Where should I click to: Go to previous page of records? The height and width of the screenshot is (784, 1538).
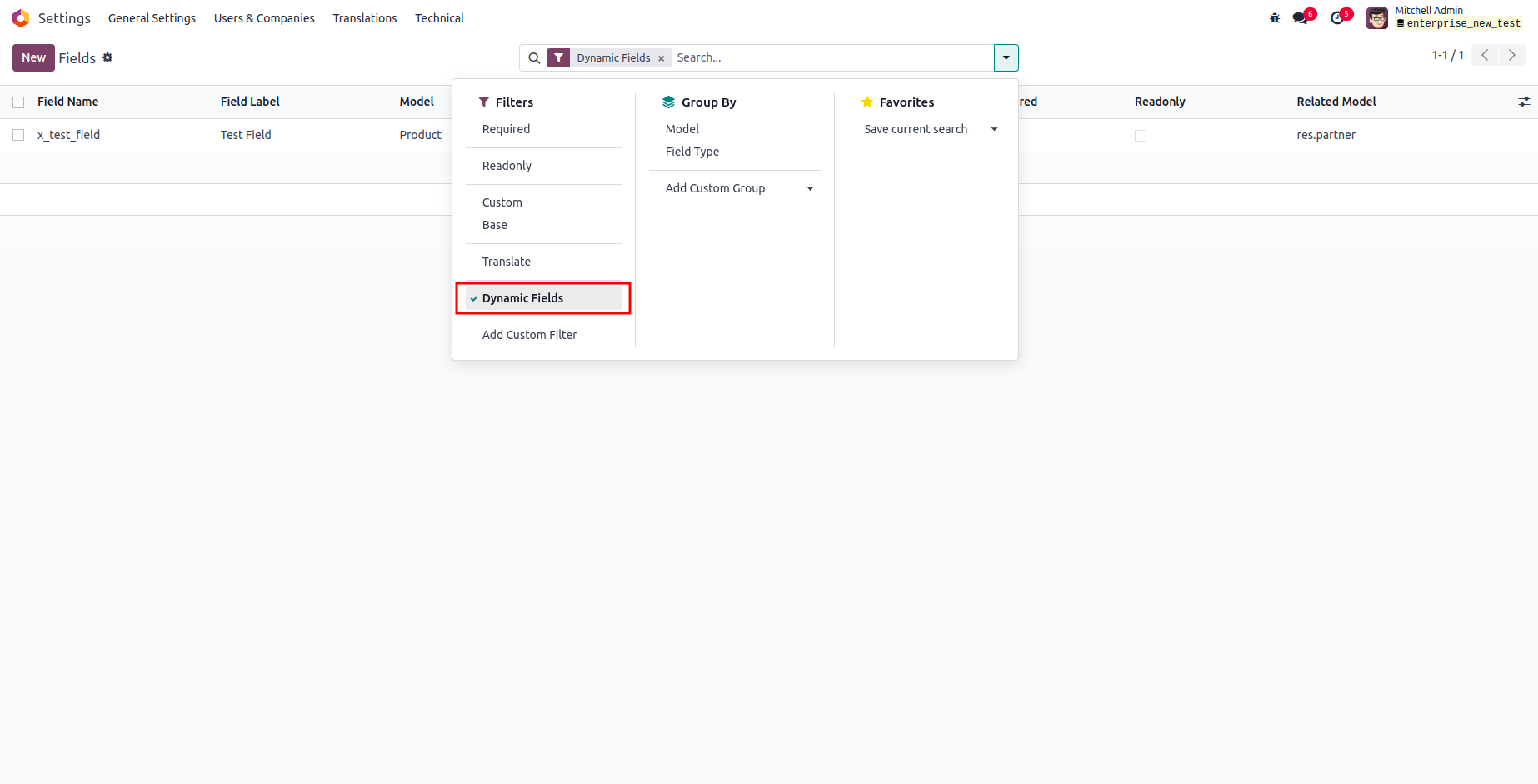(1485, 55)
